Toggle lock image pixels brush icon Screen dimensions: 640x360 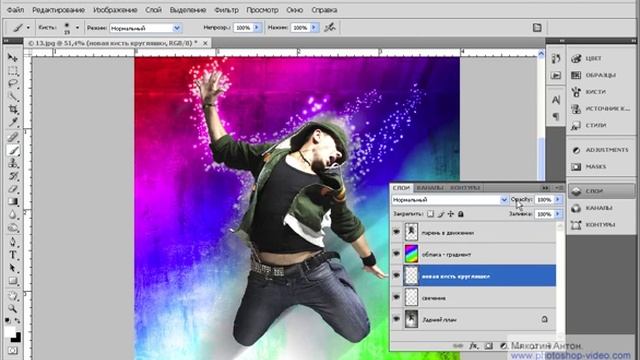point(441,214)
